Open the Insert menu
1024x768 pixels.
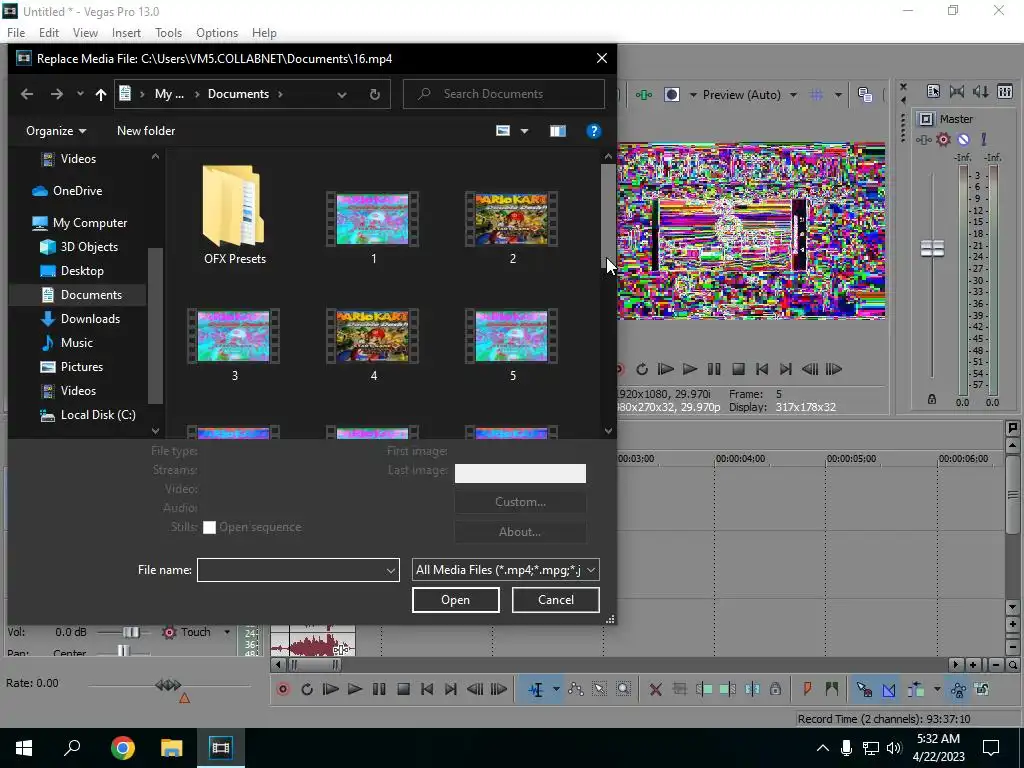click(126, 33)
